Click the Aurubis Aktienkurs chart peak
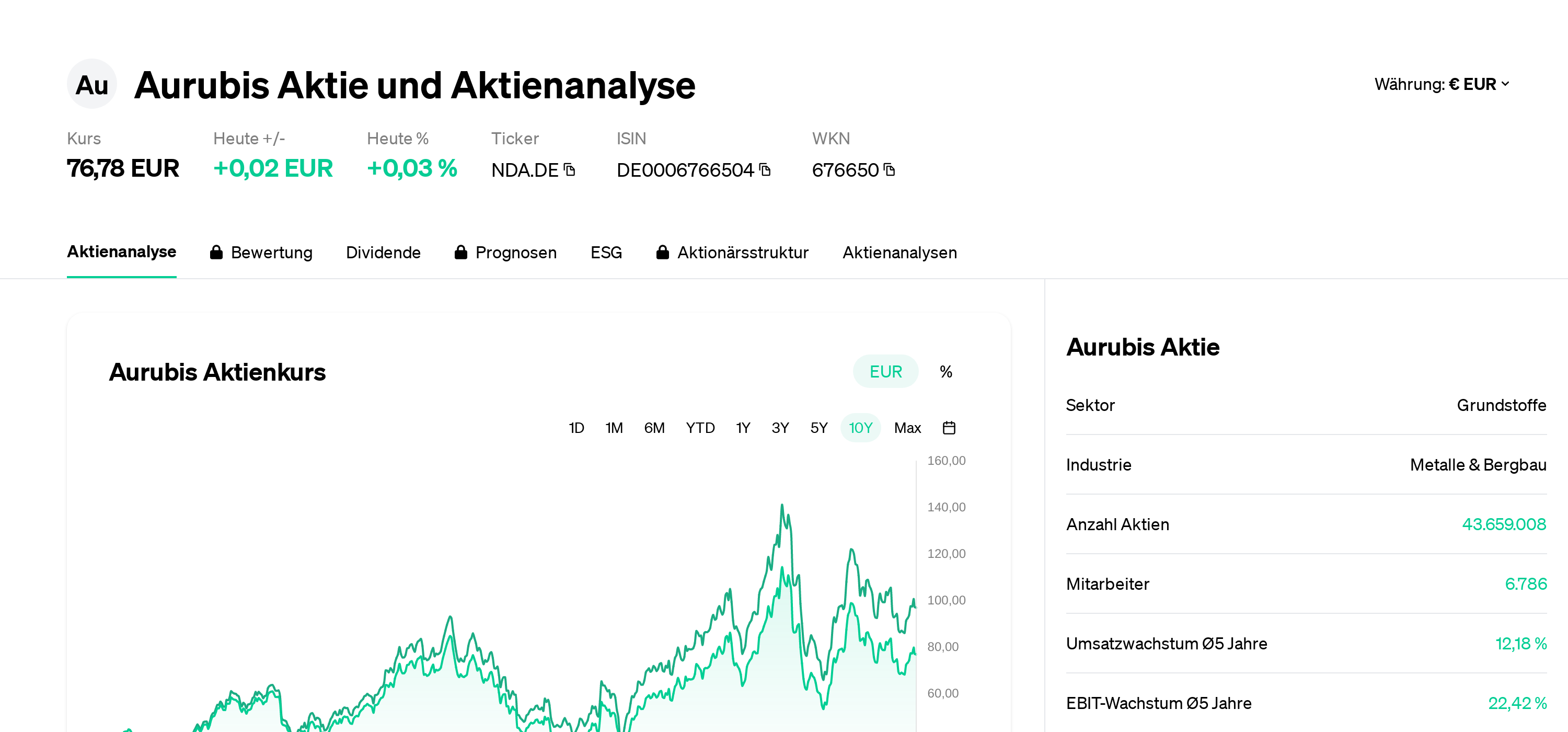The width and height of the screenshot is (1568, 732). (x=782, y=506)
